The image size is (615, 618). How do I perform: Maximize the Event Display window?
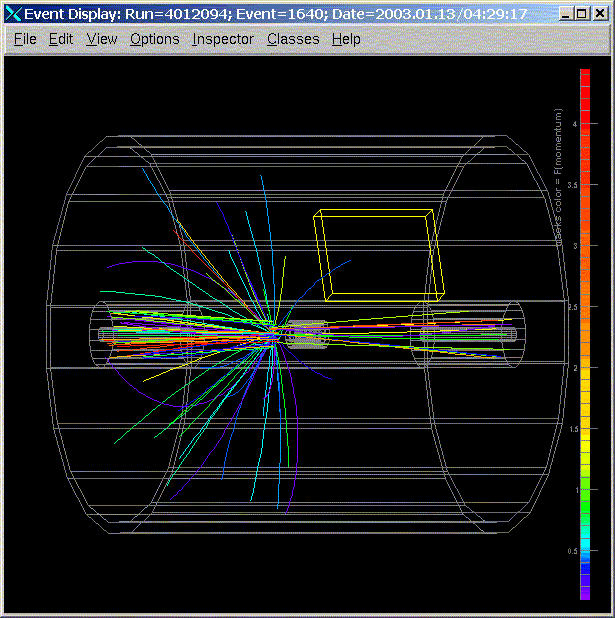(581, 14)
